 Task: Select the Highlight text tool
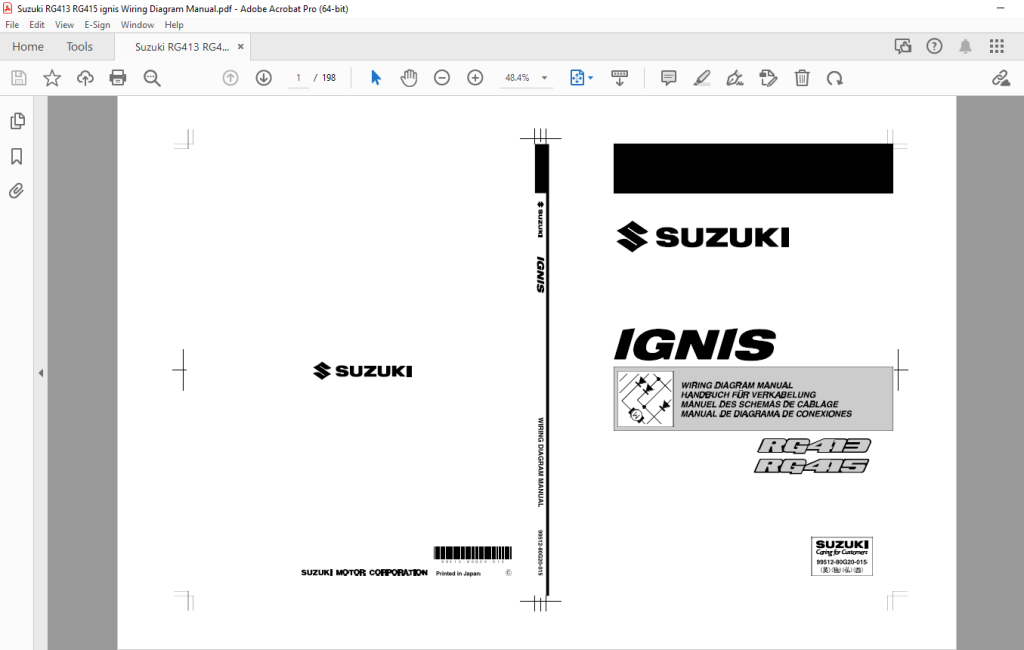(701, 78)
